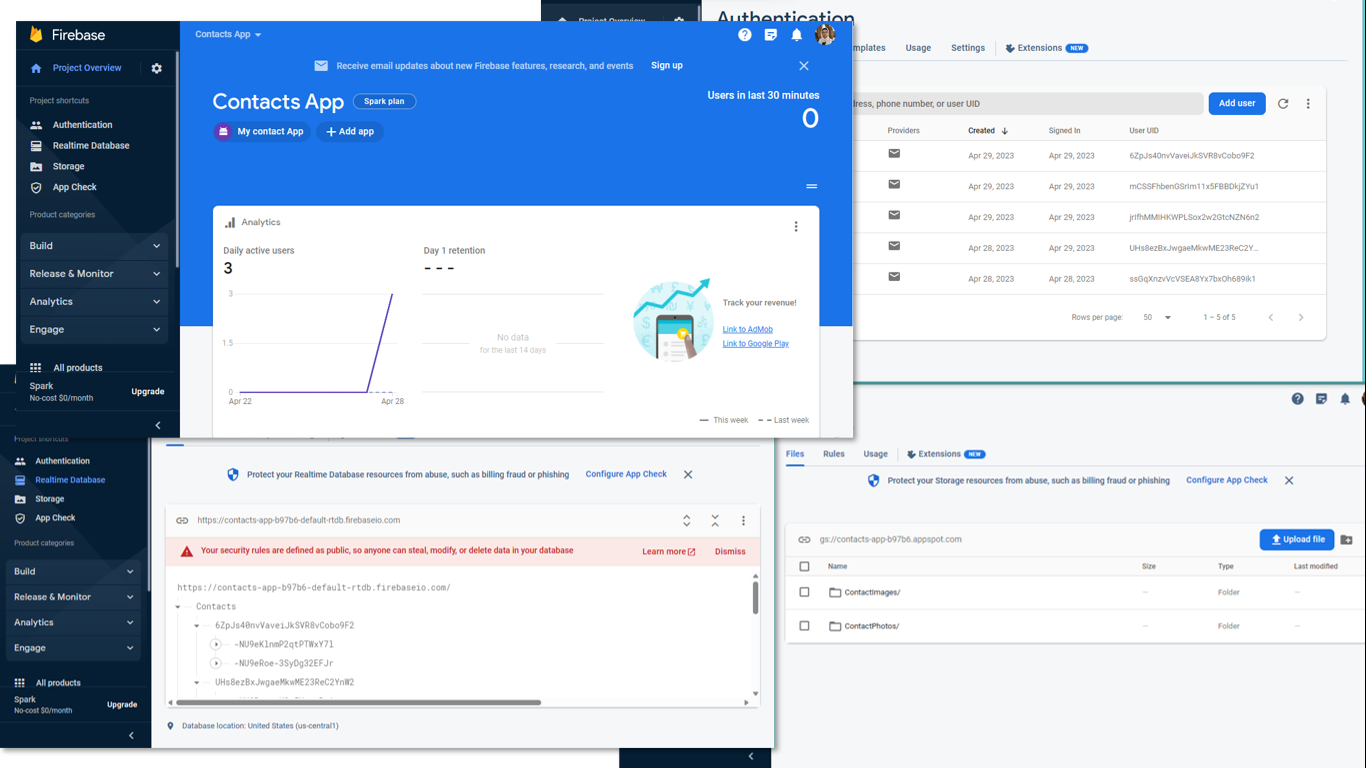Refresh the users list
The image size is (1366, 768).
[x=1283, y=103]
